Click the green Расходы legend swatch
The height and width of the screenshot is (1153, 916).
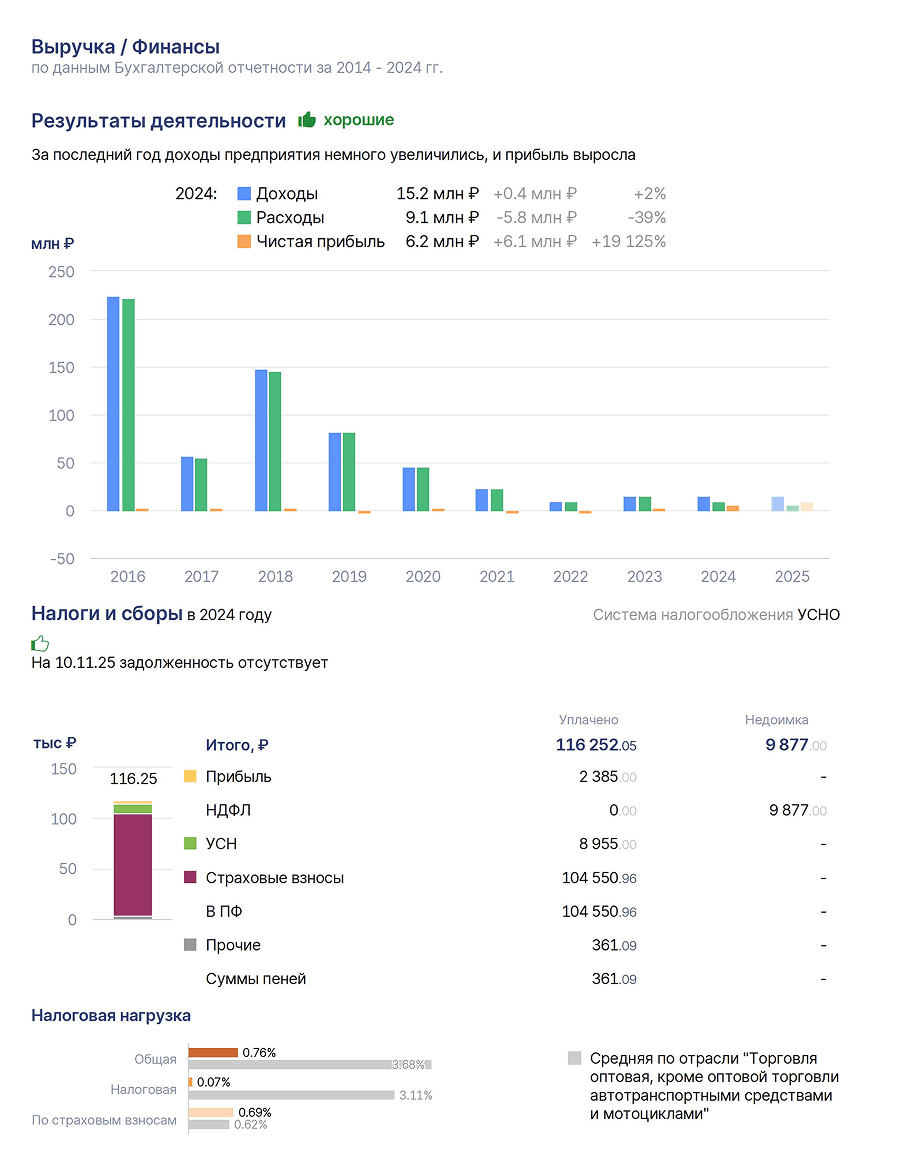pyautogui.click(x=244, y=218)
